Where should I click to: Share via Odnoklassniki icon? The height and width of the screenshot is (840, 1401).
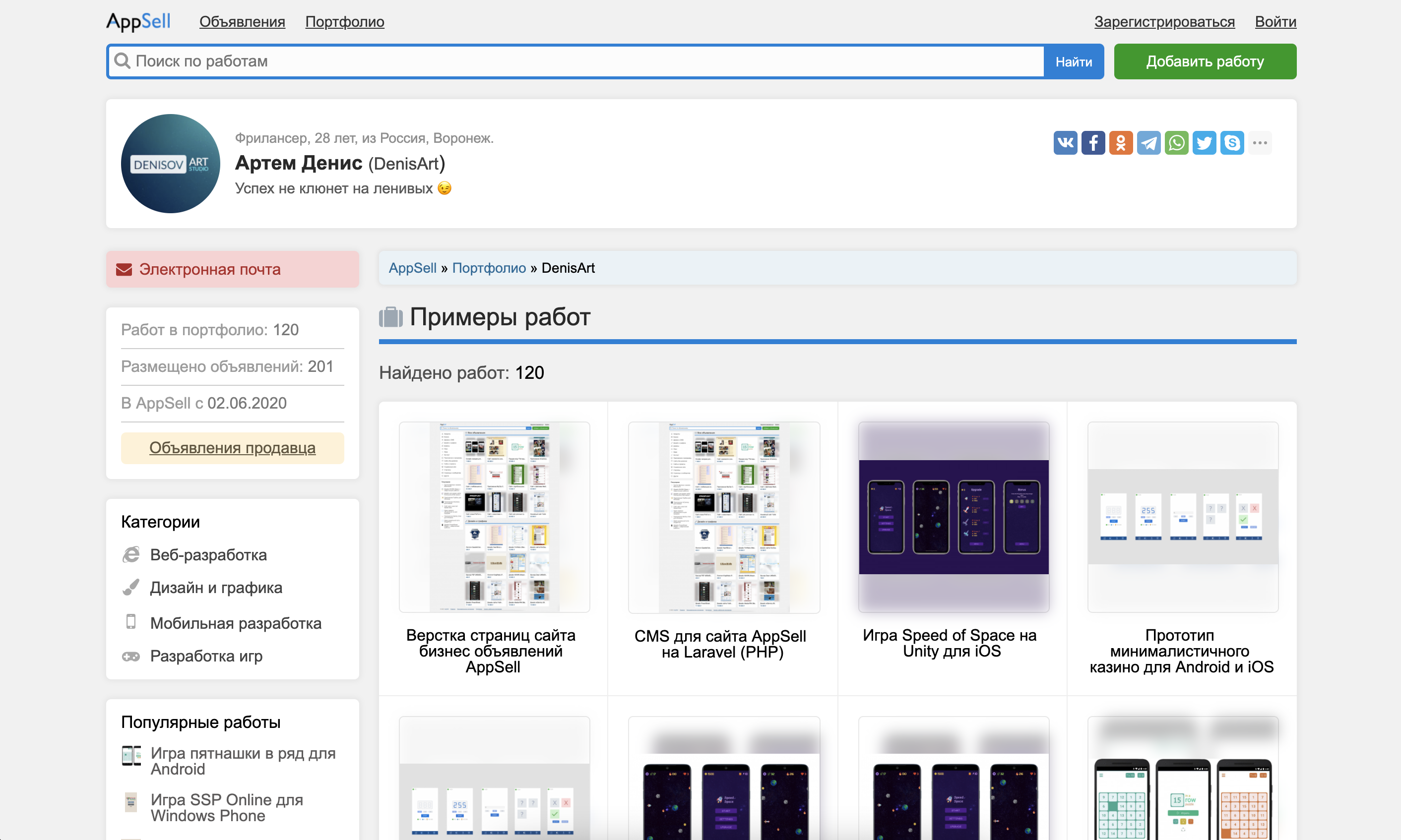click(1121, 143)
